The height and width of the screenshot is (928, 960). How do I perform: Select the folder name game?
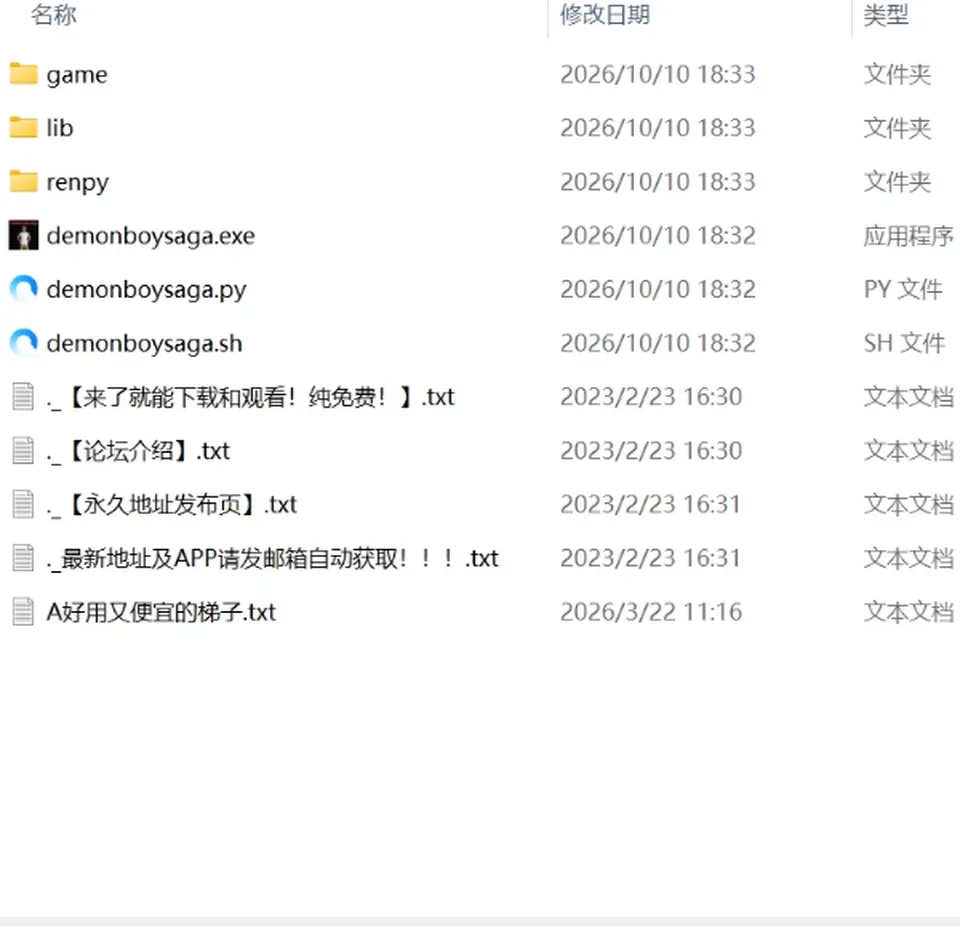click(x=77, y=75)
